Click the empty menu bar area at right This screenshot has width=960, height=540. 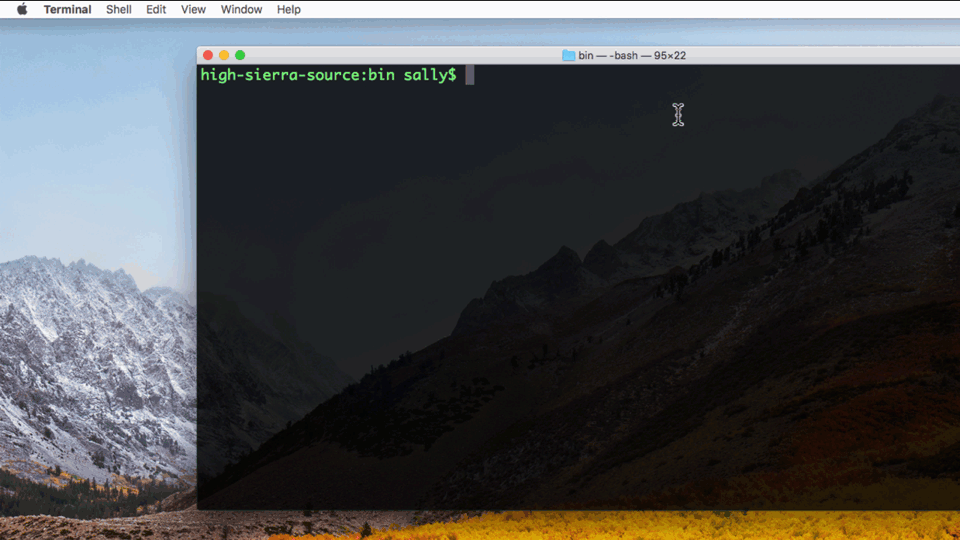[x=700, y=9]
